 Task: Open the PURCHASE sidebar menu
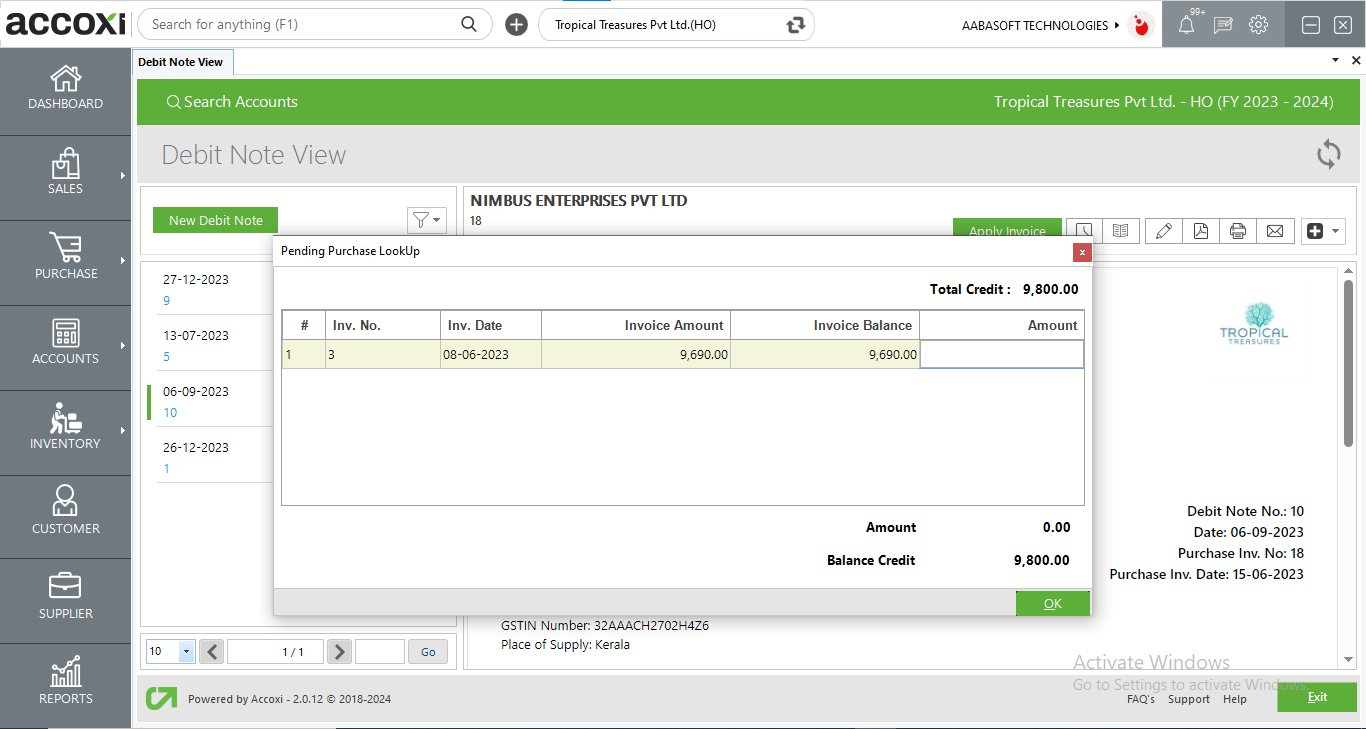(65, 262)
